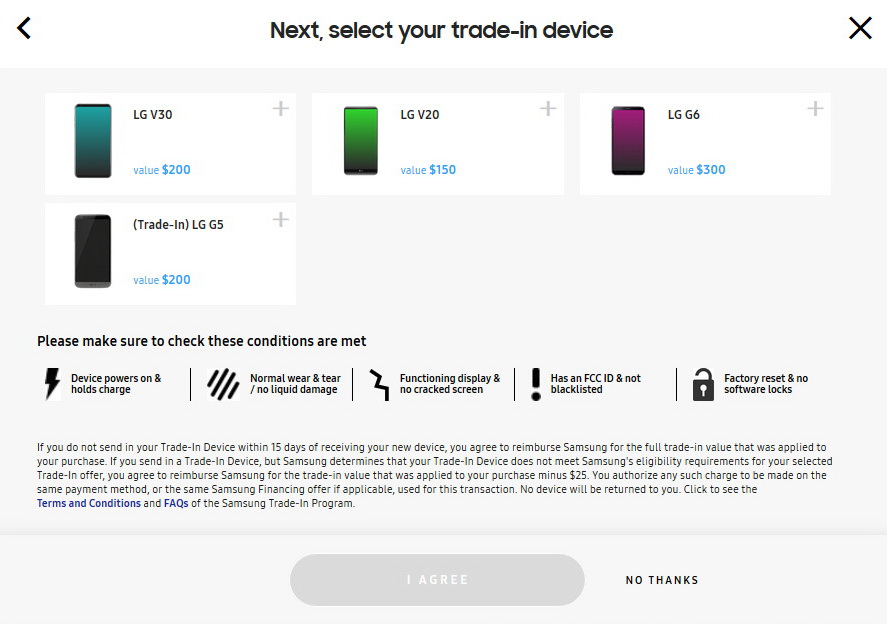
Task: Open the FAQs link
Action: [176, 504]
